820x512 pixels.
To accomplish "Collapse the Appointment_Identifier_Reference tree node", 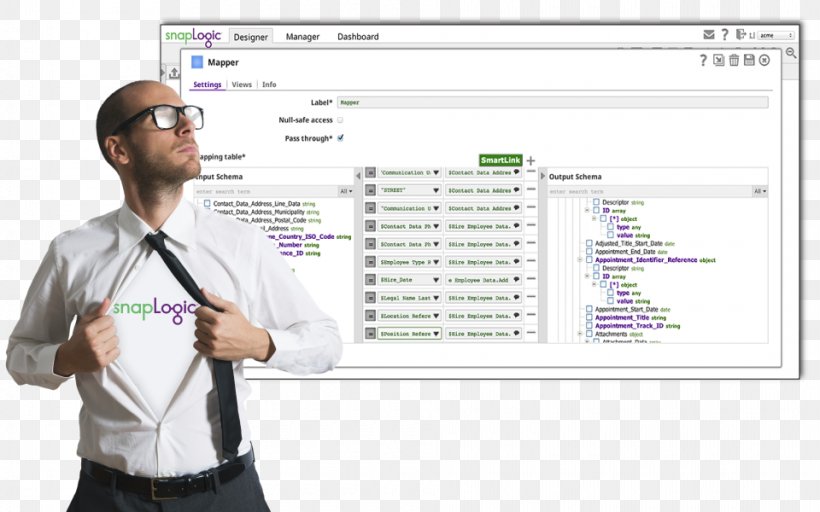I will pyautogui.click(x=579, y=260).
